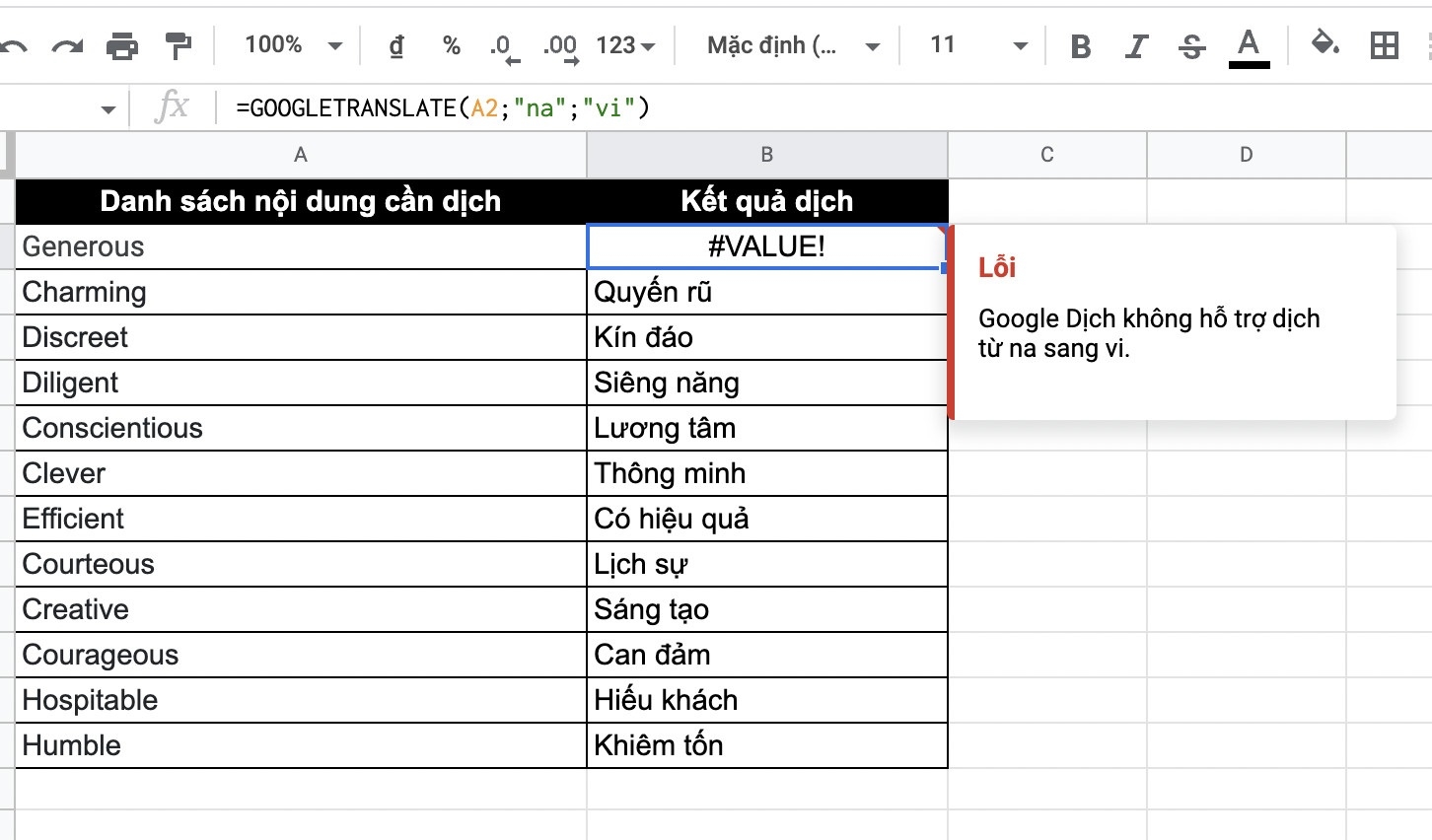Click the print icon
1432x840 pixels.
click(x=122, y=45)
